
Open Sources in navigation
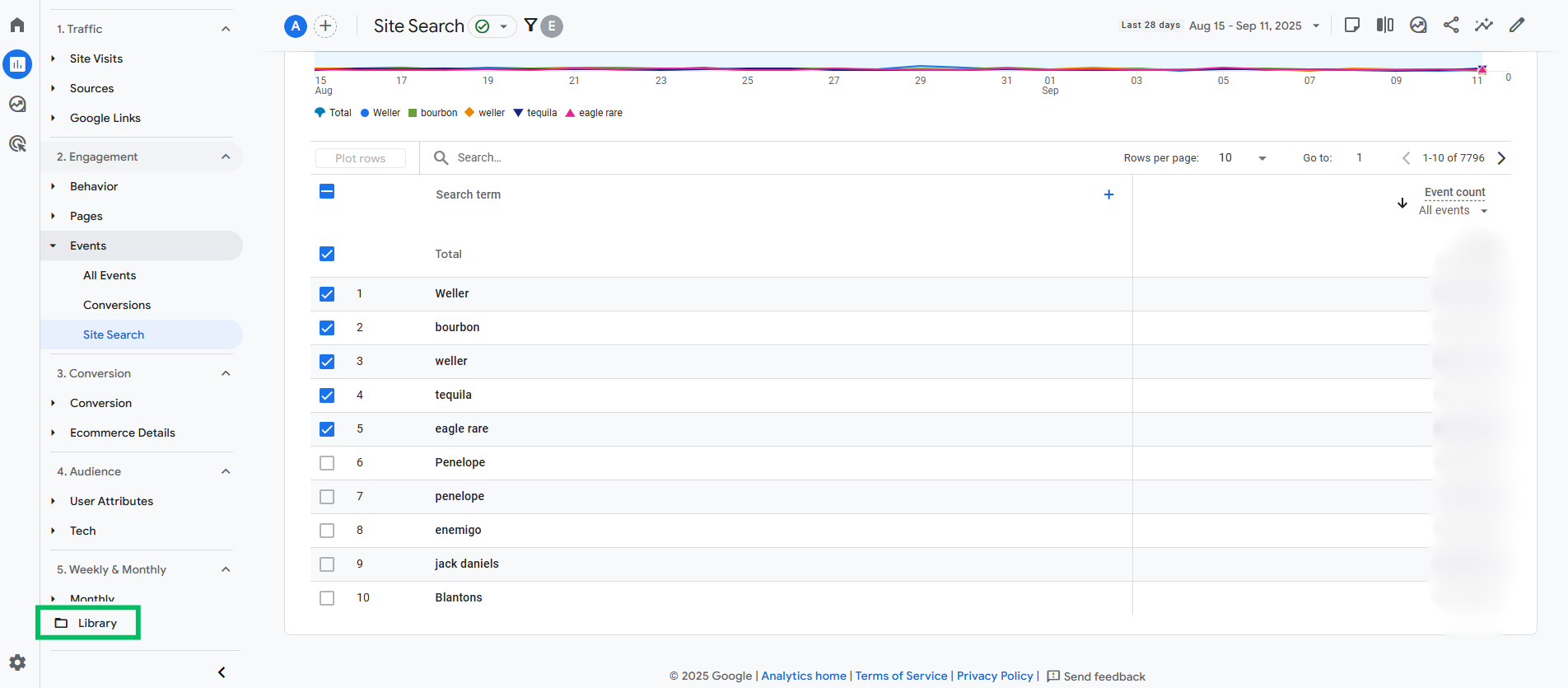coord(91,88)
